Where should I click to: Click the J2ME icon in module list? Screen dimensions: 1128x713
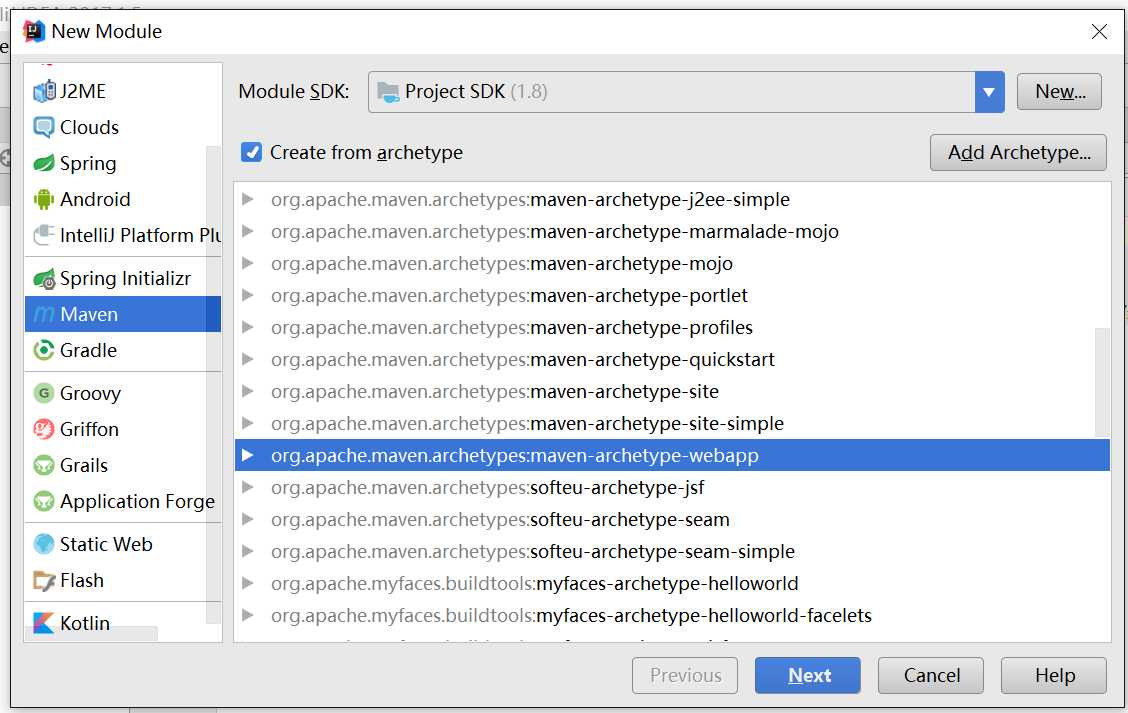tap(44, 91)
